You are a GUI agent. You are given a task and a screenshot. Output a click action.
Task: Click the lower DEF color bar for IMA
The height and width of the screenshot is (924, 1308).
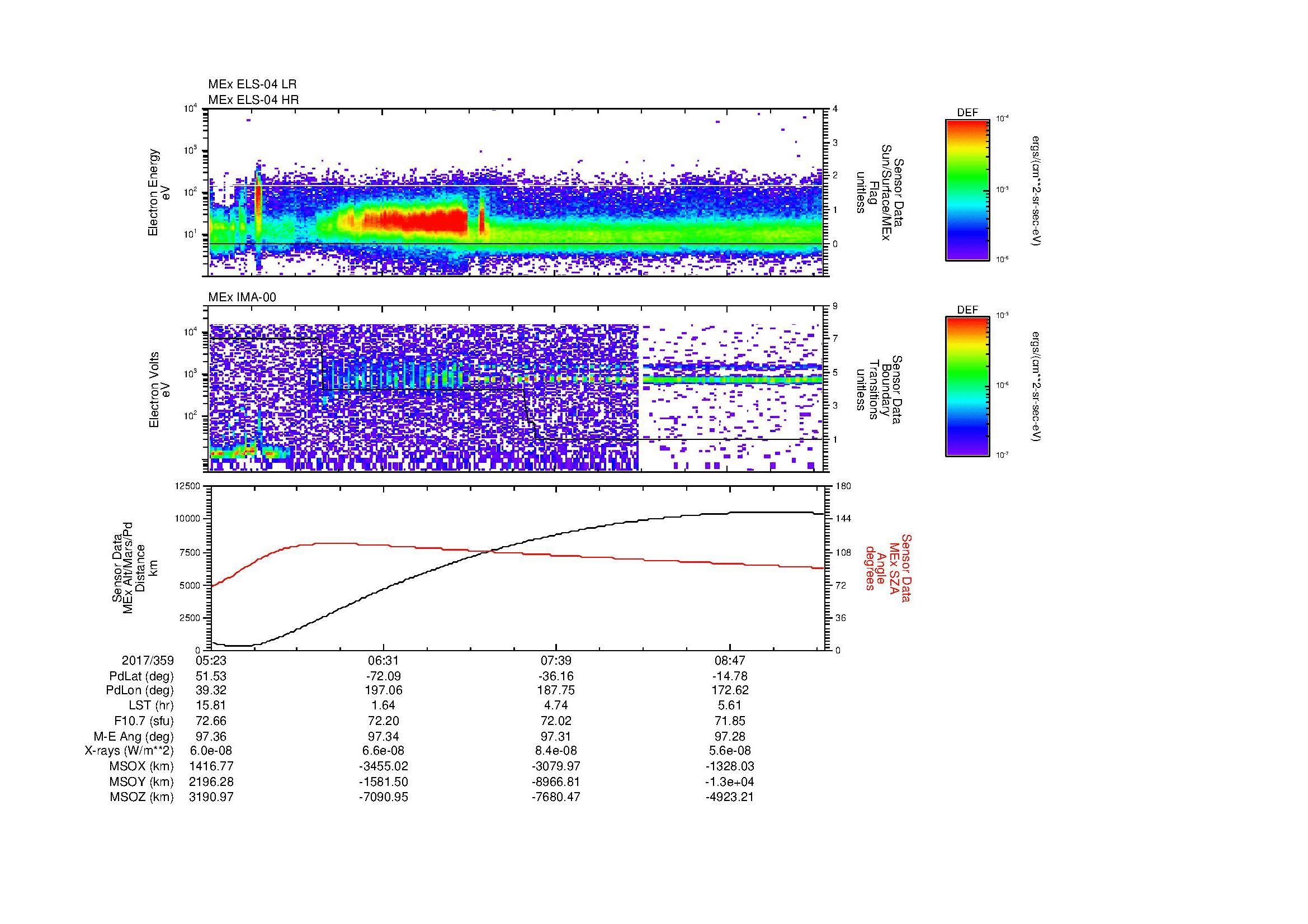coord(967,387)
